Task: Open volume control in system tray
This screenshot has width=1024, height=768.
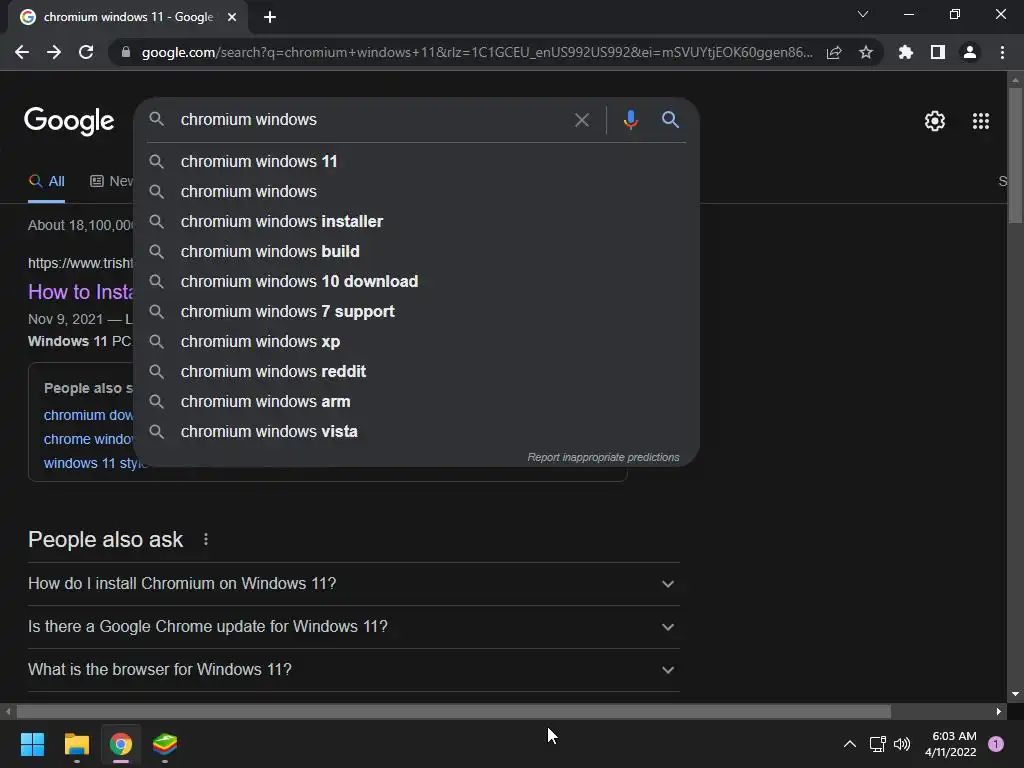Action: tap(902, 744)
